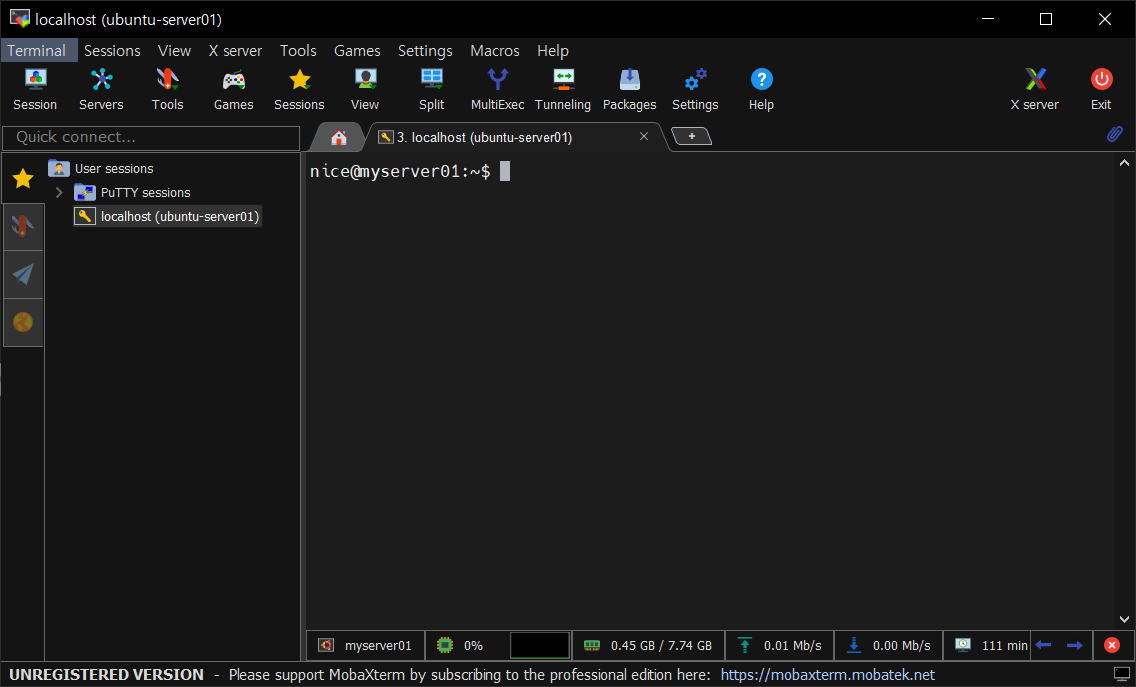The width and height of the screenshot is (1136, 687).
Task: Open the Session toolbar button
Action: tap(35, 89)
